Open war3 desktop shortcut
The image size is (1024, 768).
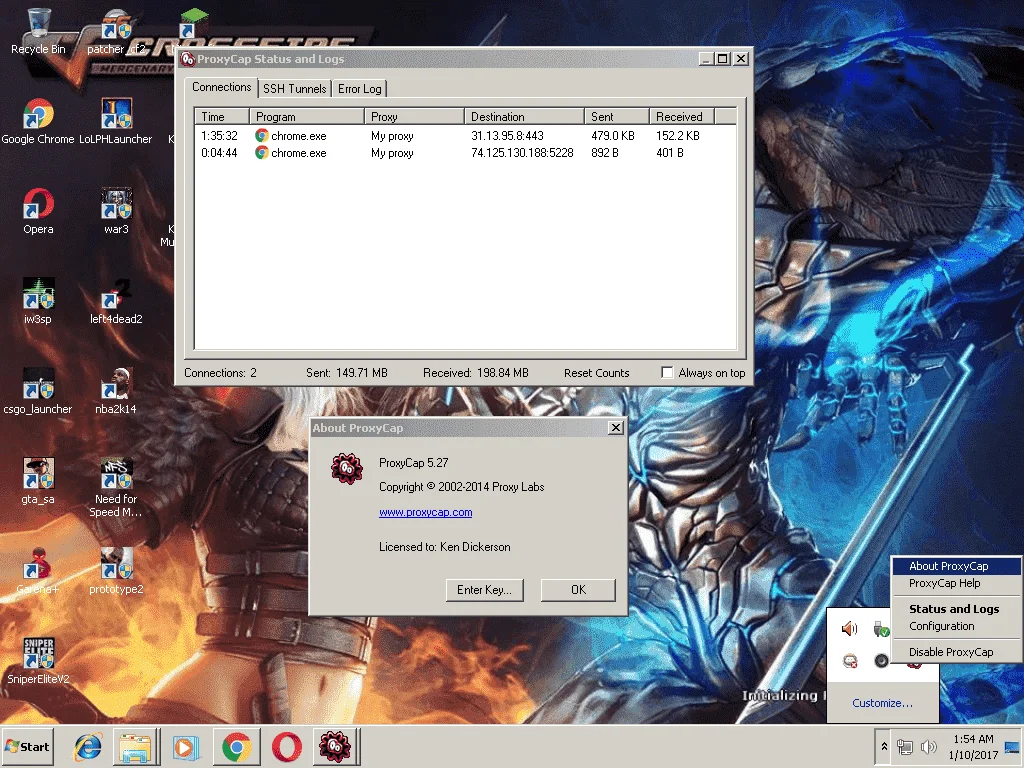[116, 212]
